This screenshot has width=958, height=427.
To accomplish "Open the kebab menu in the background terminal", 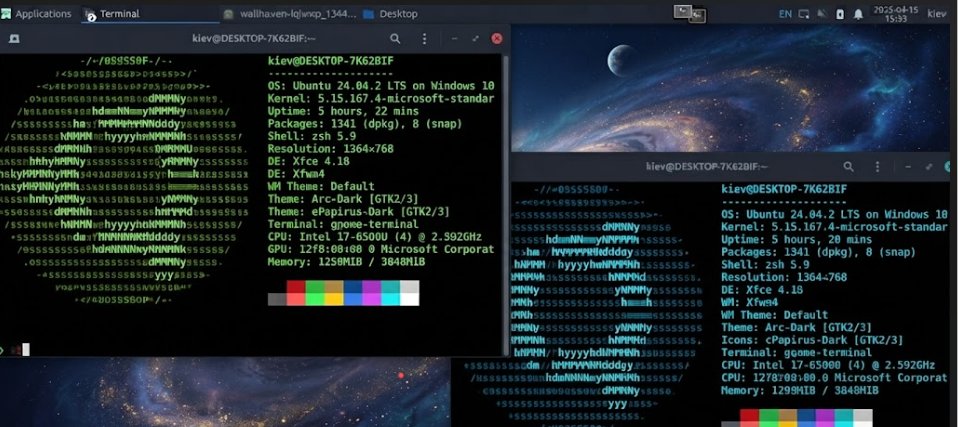I will pyautogui.click(x=878, y=166).
